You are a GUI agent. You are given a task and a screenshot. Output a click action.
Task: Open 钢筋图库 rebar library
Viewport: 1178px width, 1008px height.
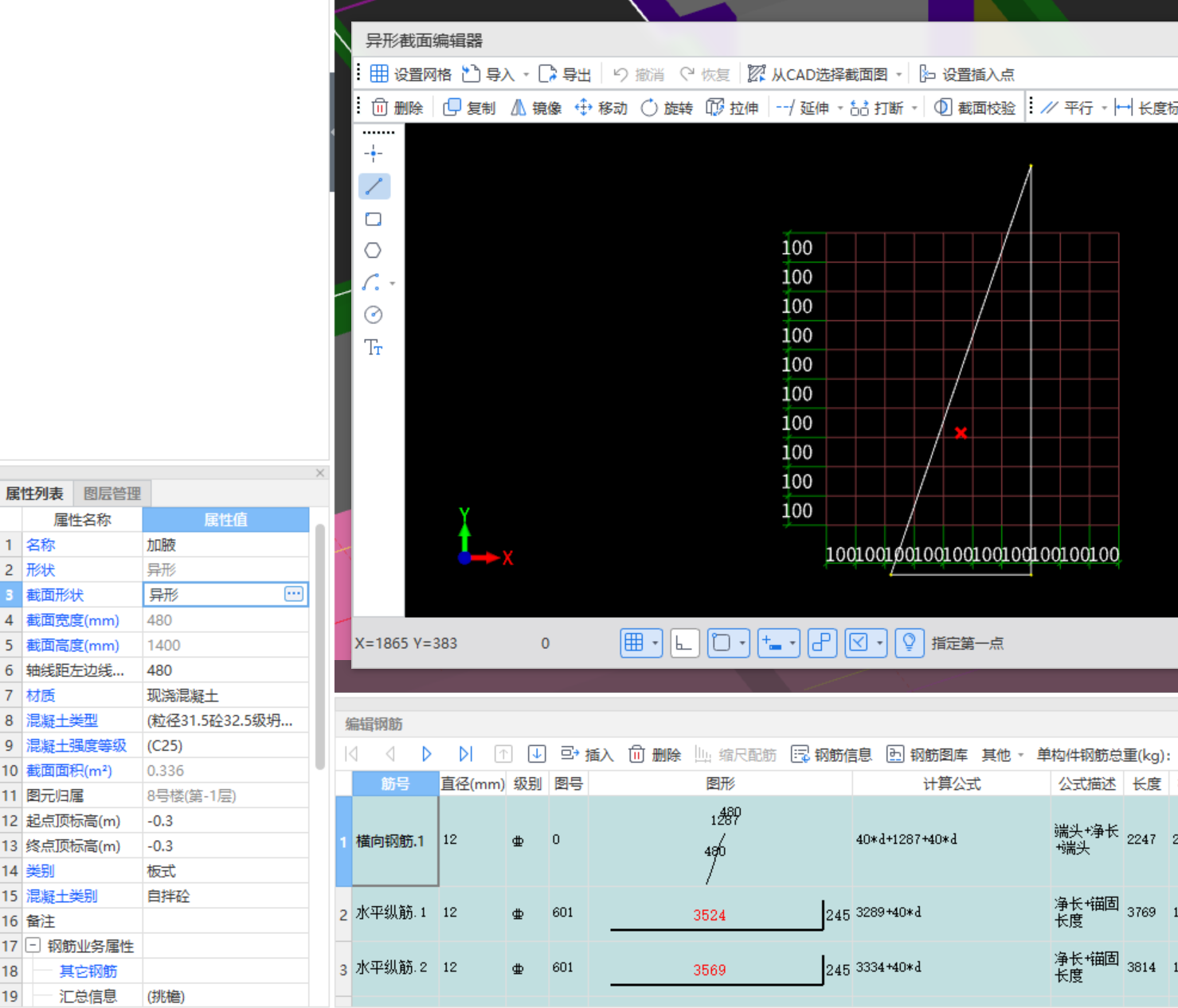point(927,754)
